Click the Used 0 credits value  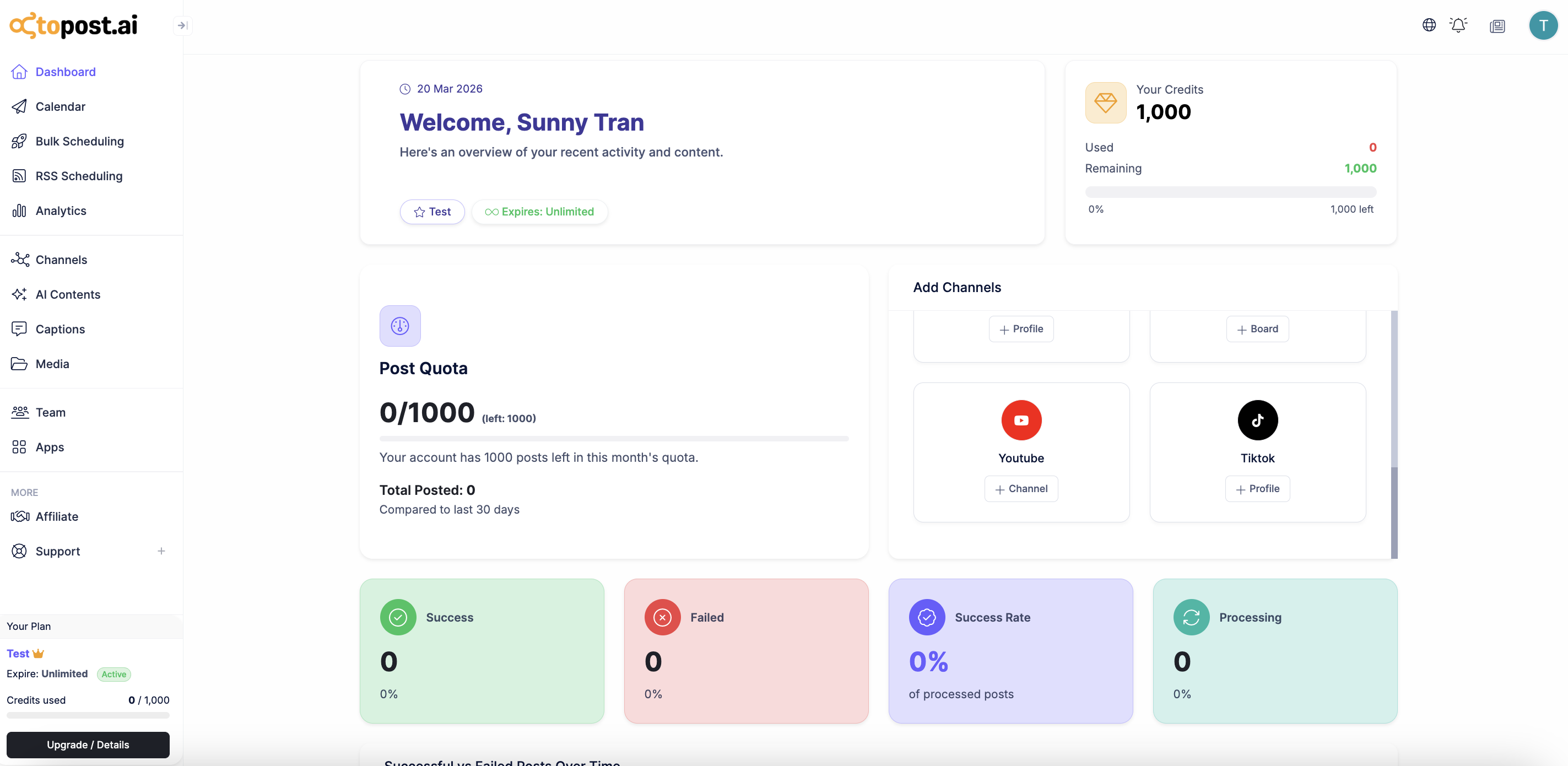coord(1372,147)
